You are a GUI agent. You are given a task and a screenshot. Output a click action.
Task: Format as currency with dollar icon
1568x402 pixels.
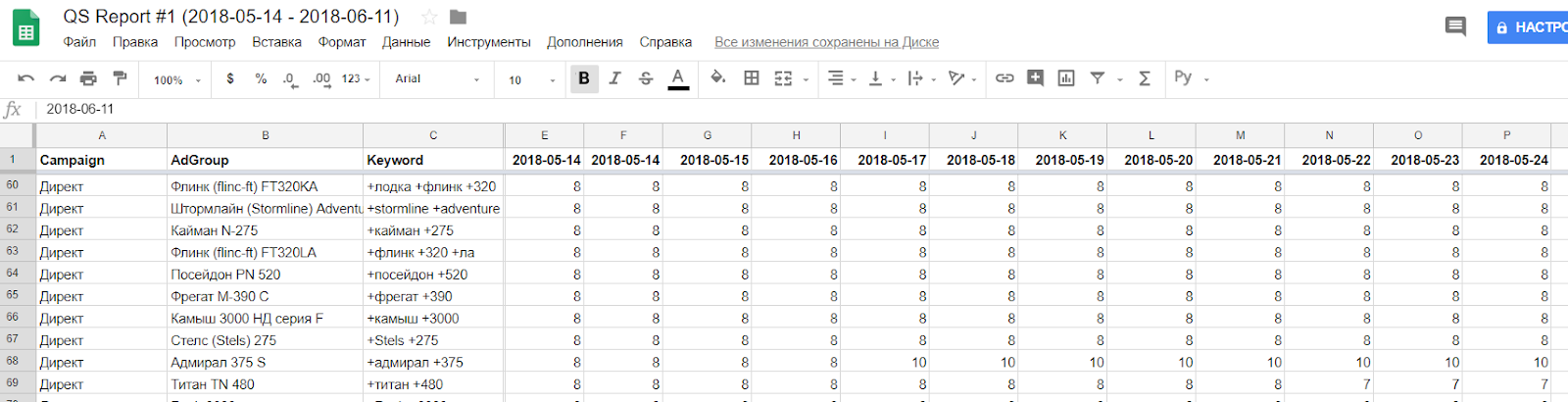(x=230, y=78)
